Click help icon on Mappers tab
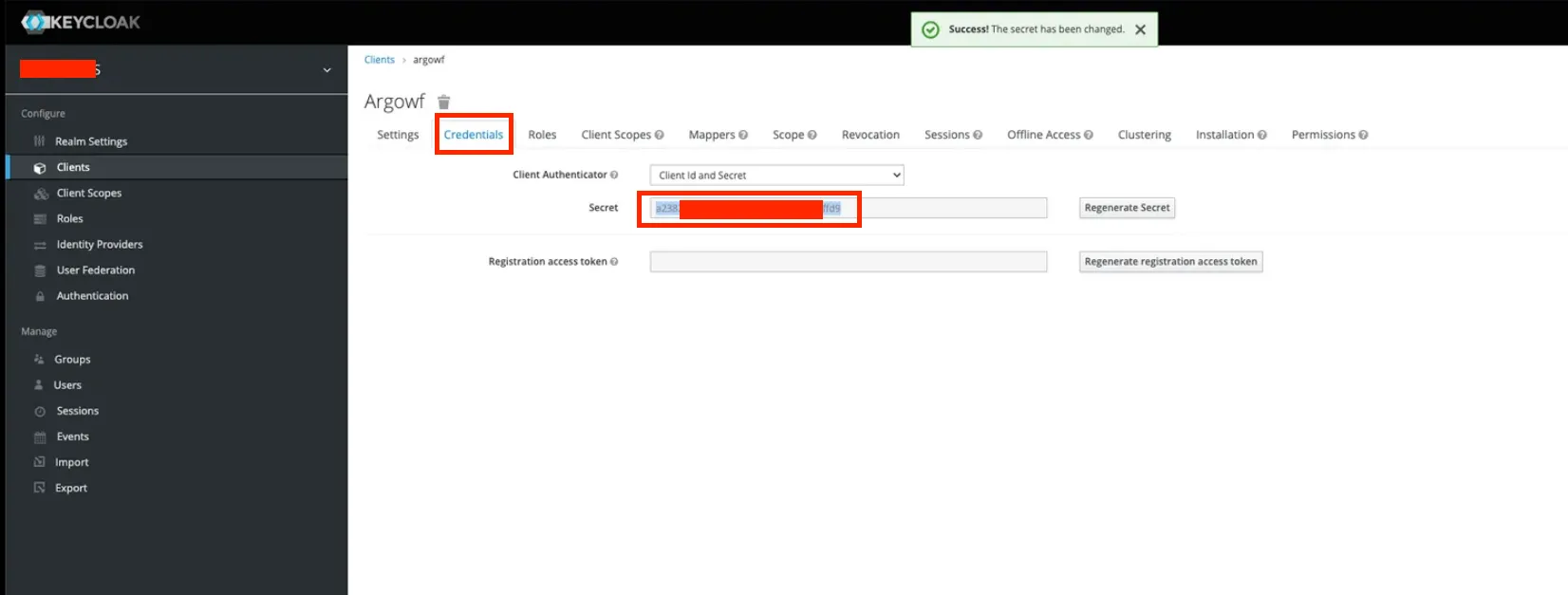Image resolution: width=1568 pixels, height=595 pixels. tap(743, 135)
